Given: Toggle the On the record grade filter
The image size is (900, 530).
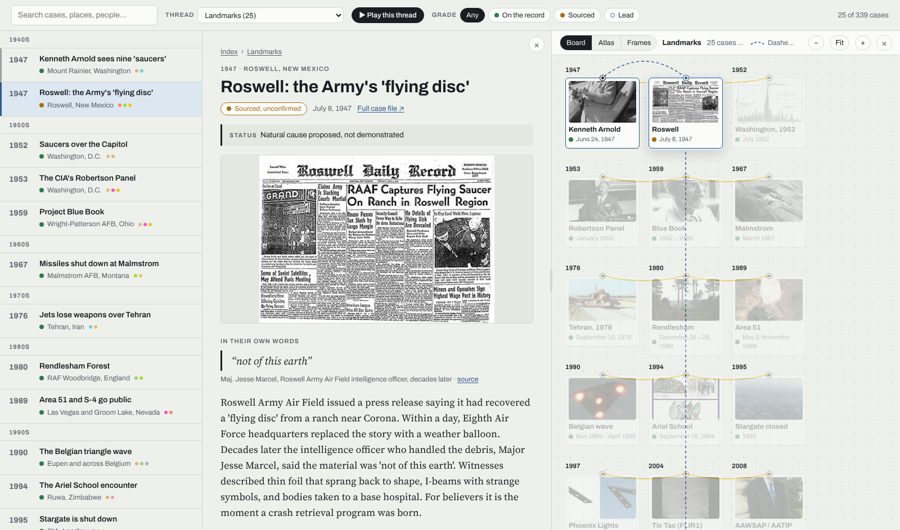Looking at the screenshot, I should (519, 16).
